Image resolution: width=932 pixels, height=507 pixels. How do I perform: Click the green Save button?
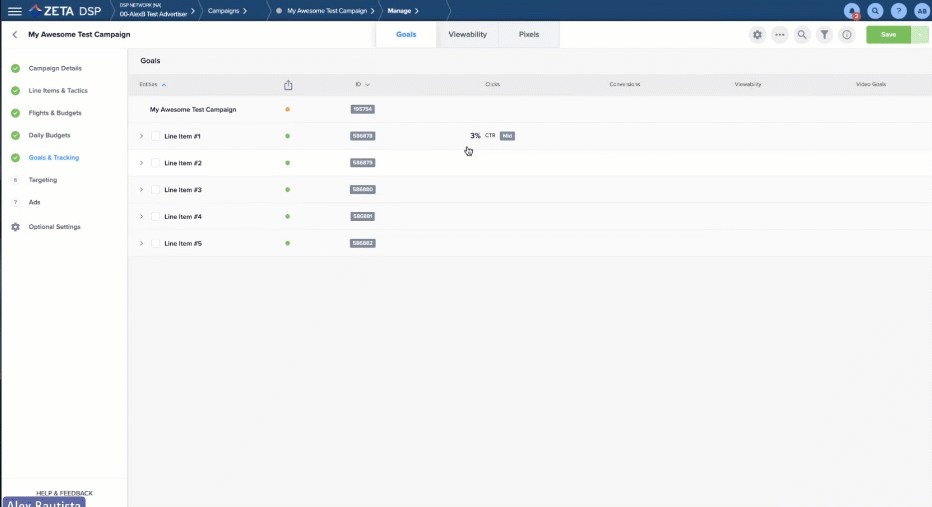887,35
